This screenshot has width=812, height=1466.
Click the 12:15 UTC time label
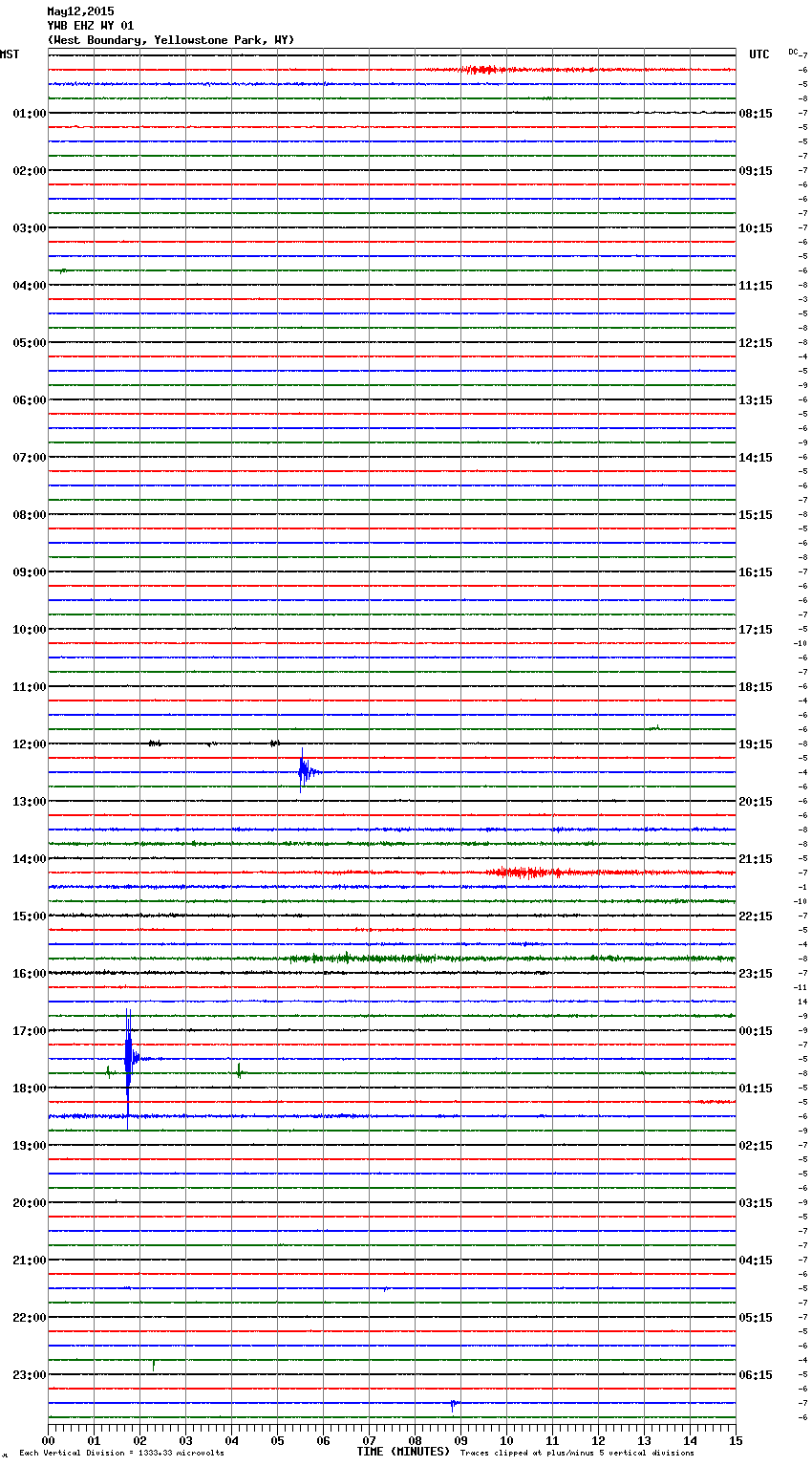pyautogui.click(x=756, y=343)
